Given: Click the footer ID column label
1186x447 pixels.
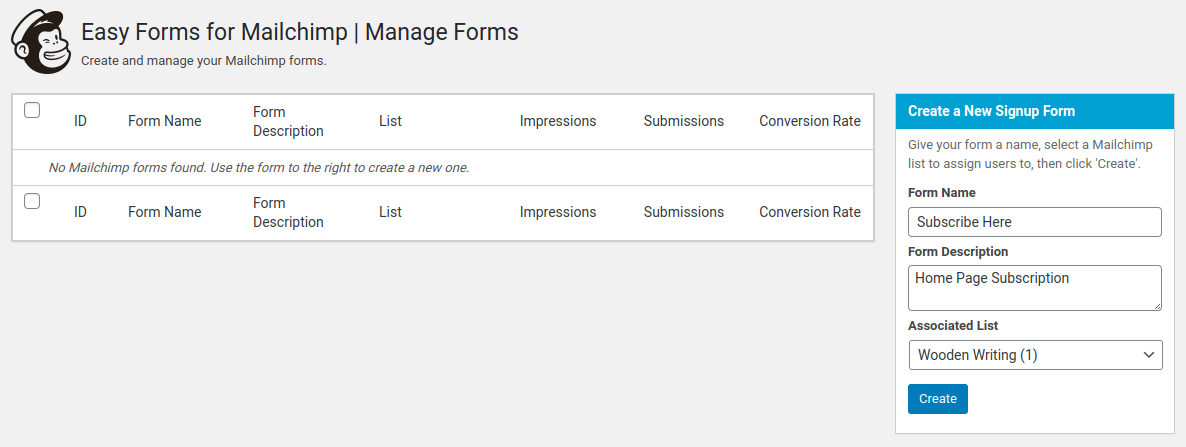Looking at the screenshot, I should (x=80, y=212).
